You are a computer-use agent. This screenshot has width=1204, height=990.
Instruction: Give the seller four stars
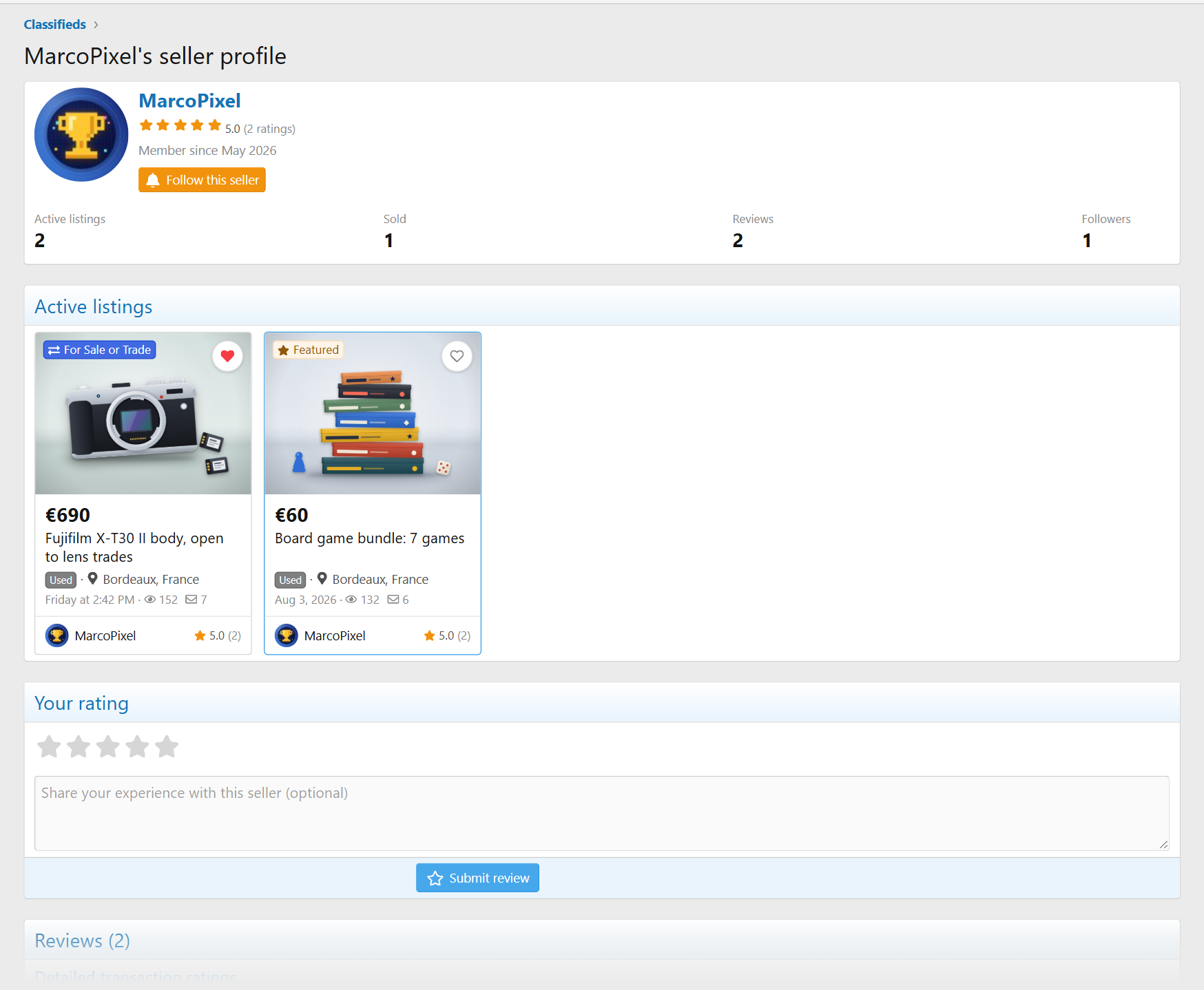(138, 746)
